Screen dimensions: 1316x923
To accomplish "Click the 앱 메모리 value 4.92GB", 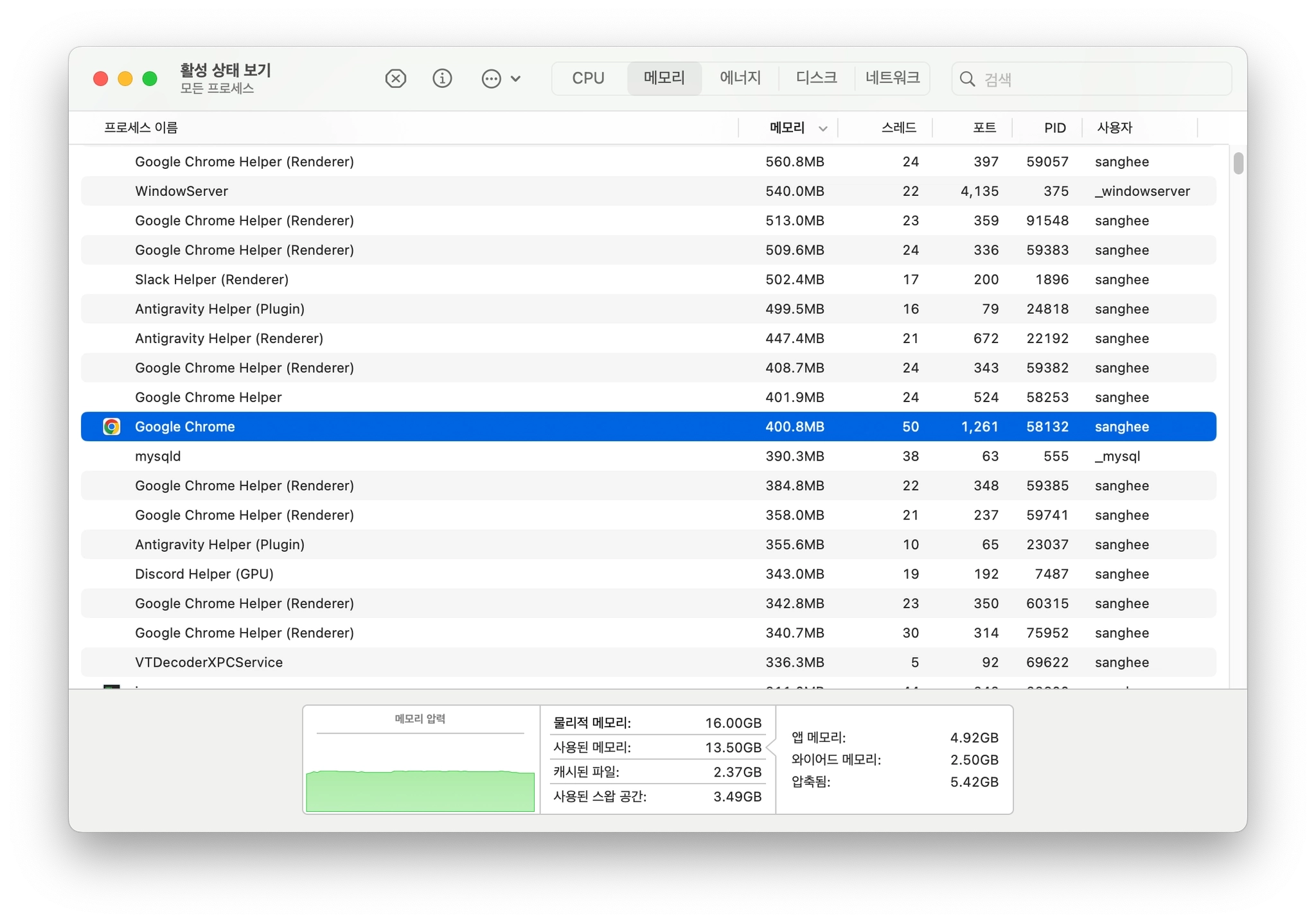I will click(974, 738).
